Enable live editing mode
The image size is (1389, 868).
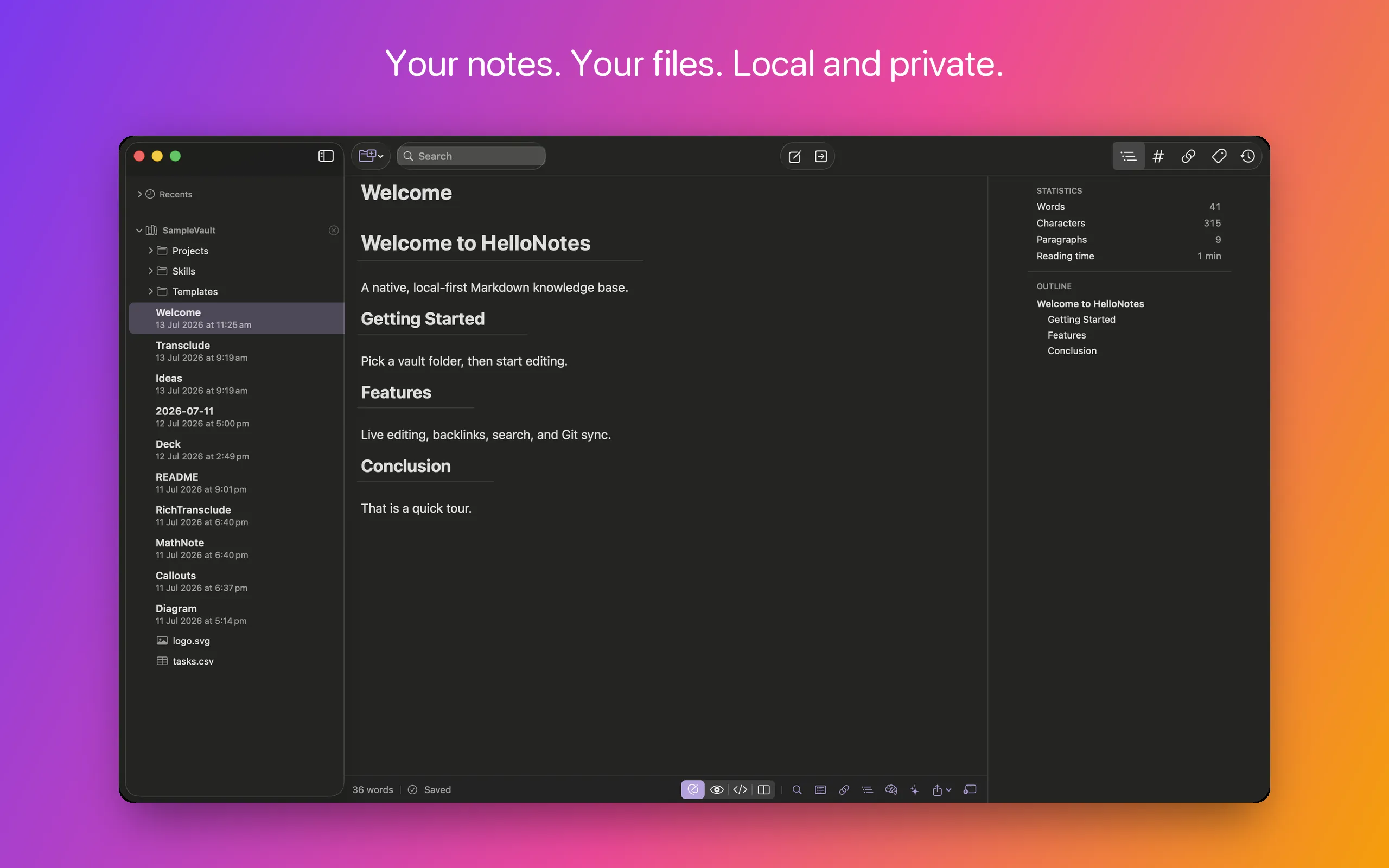(693, 790)
